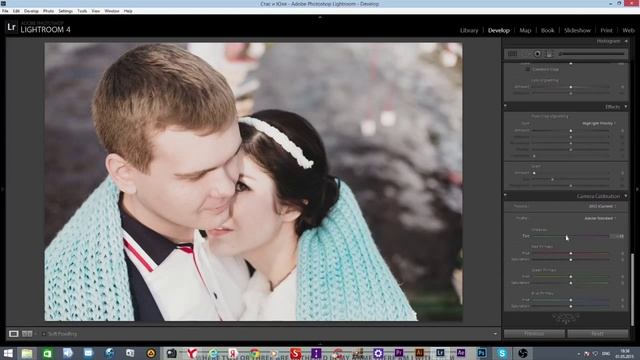
Task: Collapse the Effects panel
Action: [x=626, y=107]
